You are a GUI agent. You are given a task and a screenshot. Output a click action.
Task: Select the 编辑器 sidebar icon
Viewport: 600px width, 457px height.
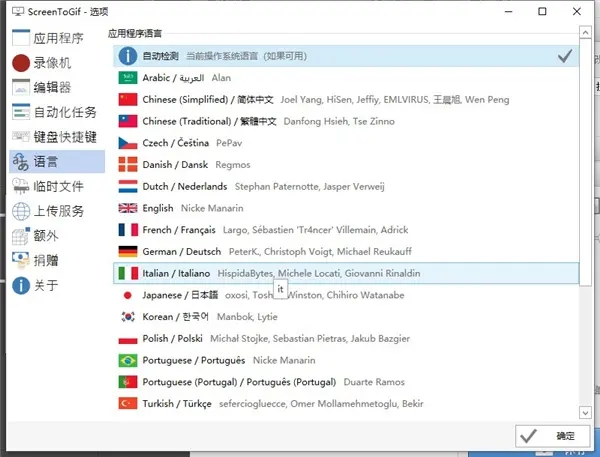coord(20,88)
